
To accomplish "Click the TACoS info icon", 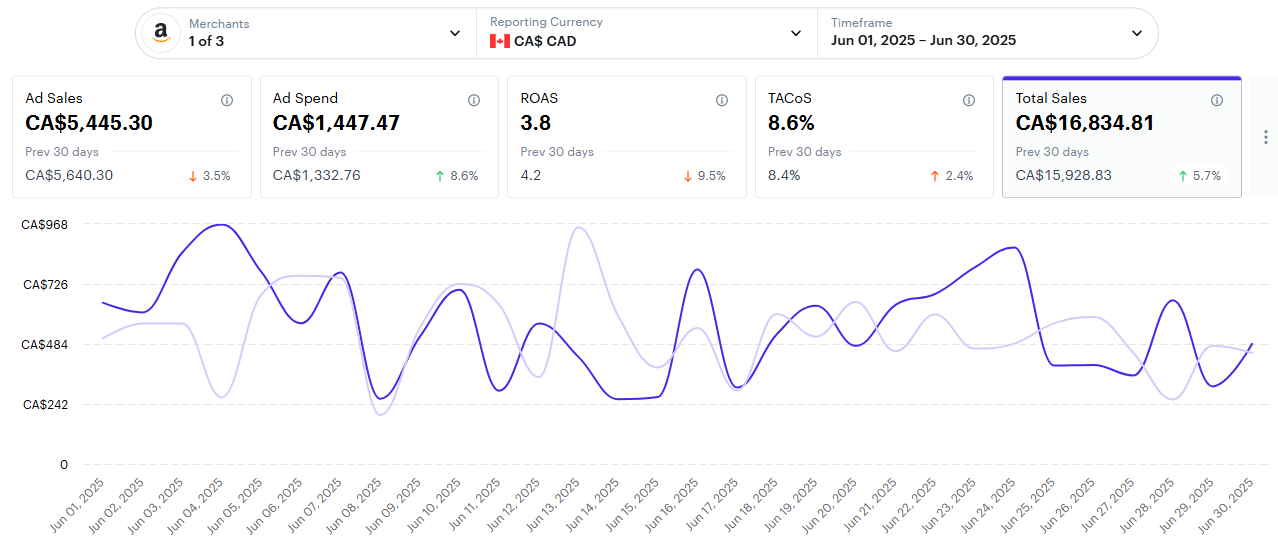I will (969, 100).
